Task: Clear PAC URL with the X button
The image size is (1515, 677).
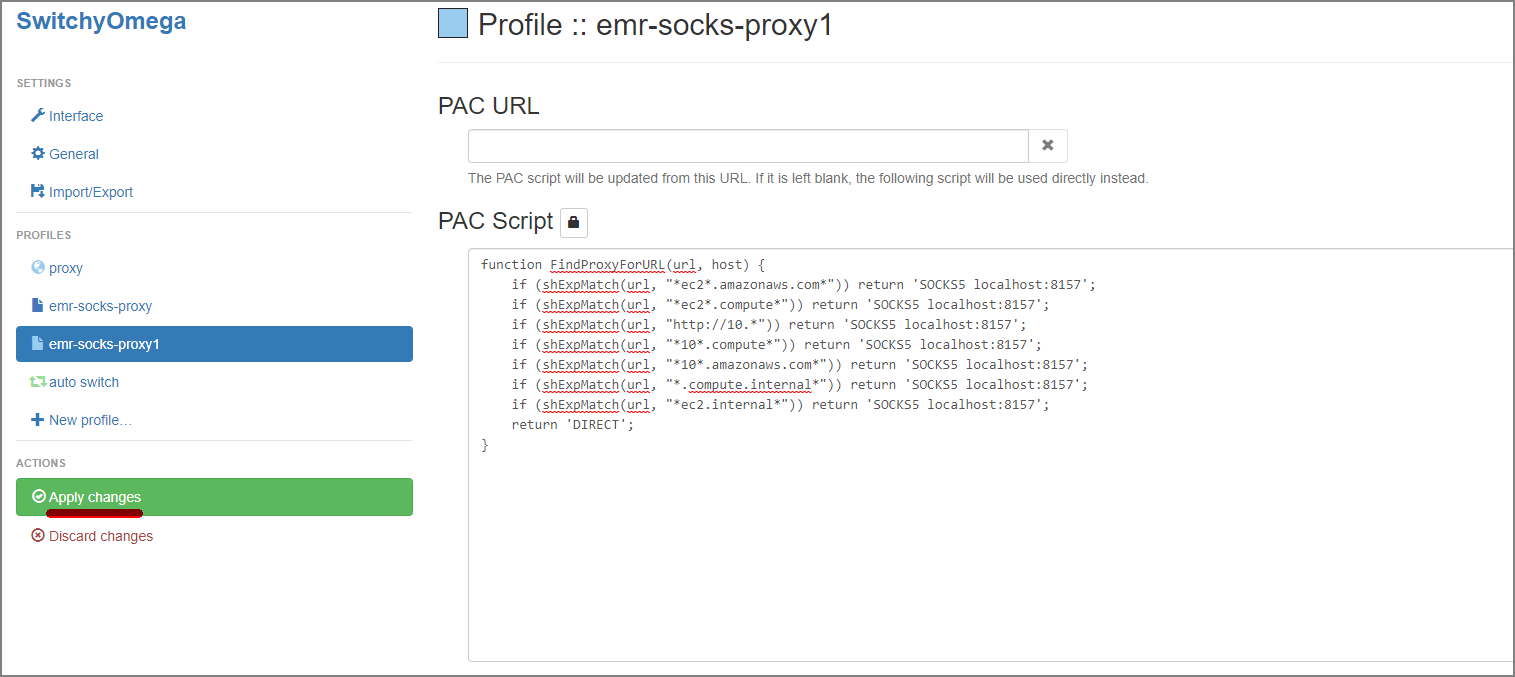Action: click(x=1047, y=146)
